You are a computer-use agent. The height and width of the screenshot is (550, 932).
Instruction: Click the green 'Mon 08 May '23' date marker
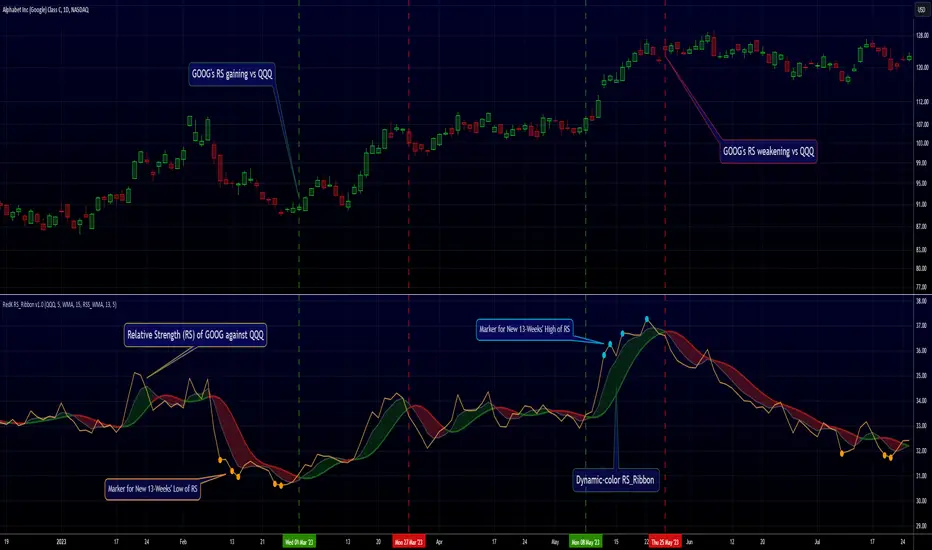point(585,542)
